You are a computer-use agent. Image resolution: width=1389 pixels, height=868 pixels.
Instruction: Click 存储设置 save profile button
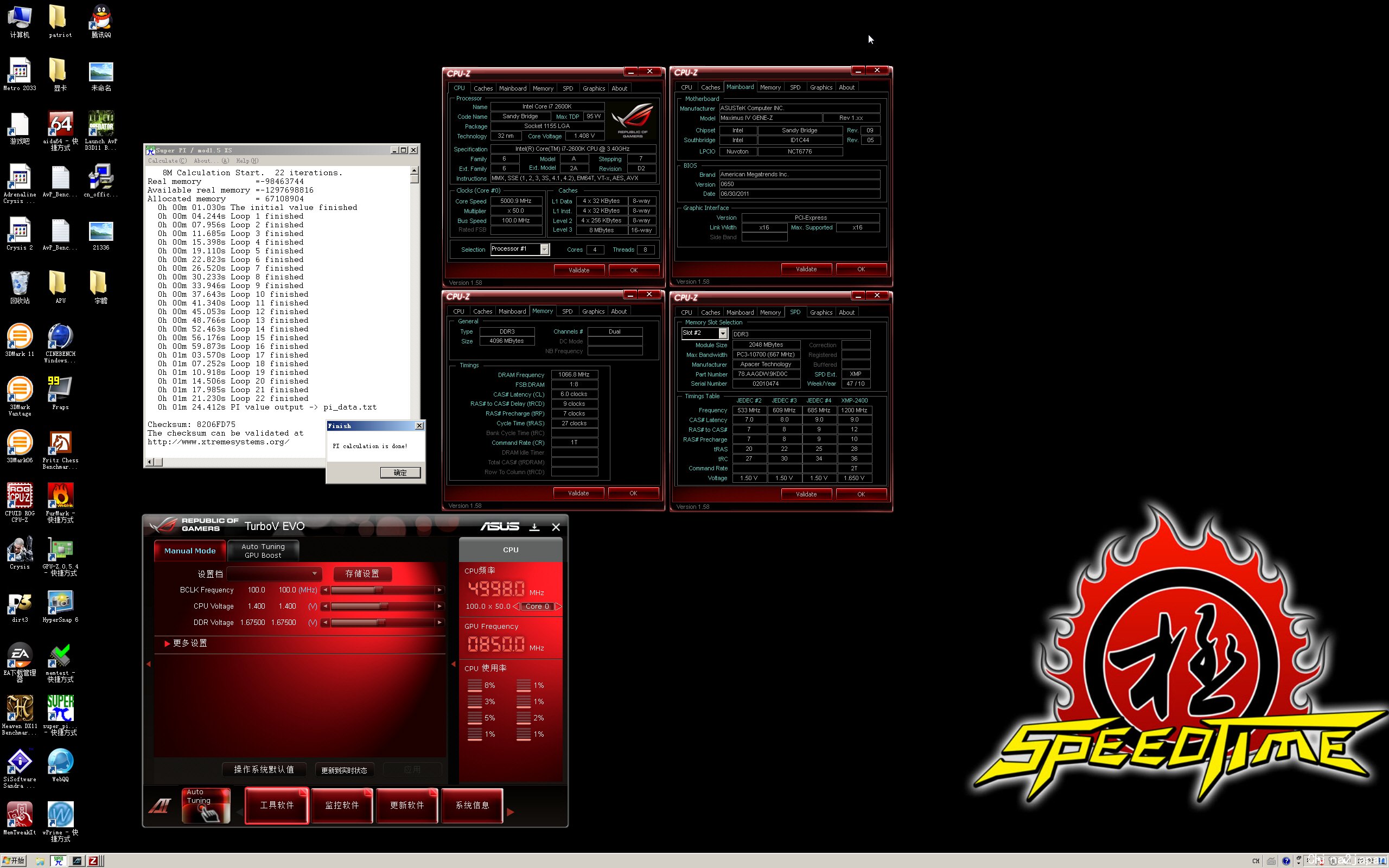point(363,573)
